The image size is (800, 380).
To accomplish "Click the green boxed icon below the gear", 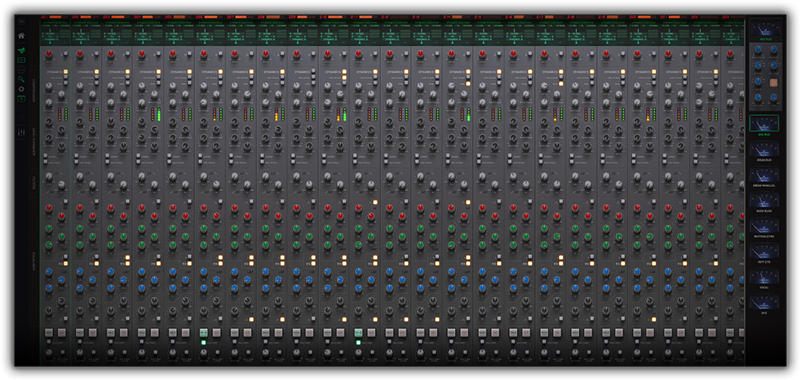I will pos(21,98).
